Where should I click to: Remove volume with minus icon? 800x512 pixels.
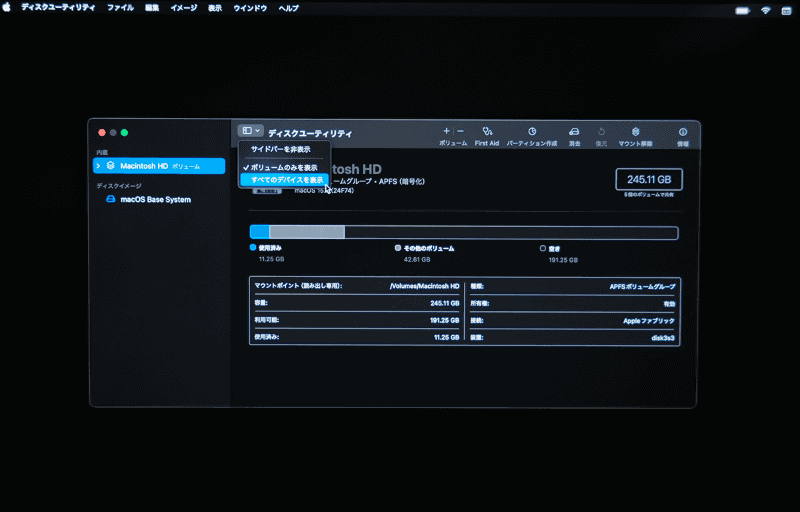(460, 131)
